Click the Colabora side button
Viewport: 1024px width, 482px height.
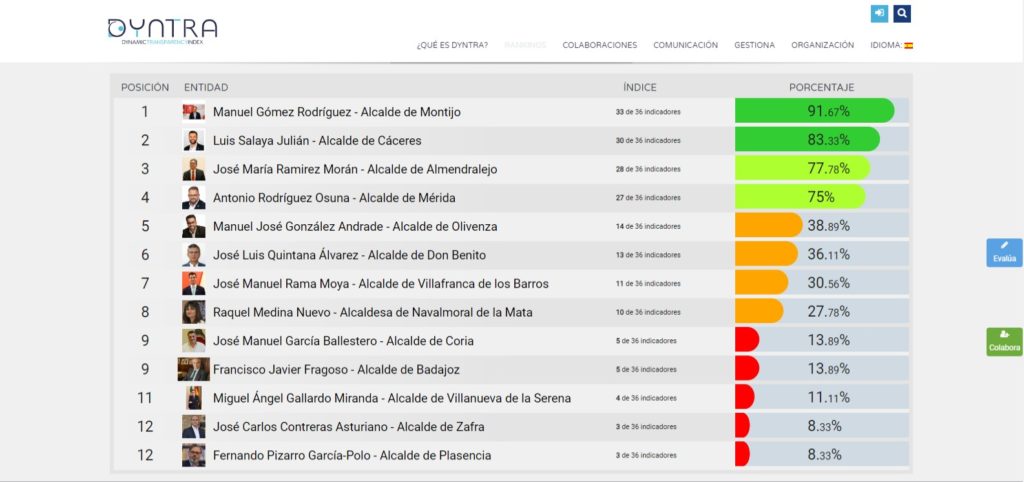[1004, 342]
